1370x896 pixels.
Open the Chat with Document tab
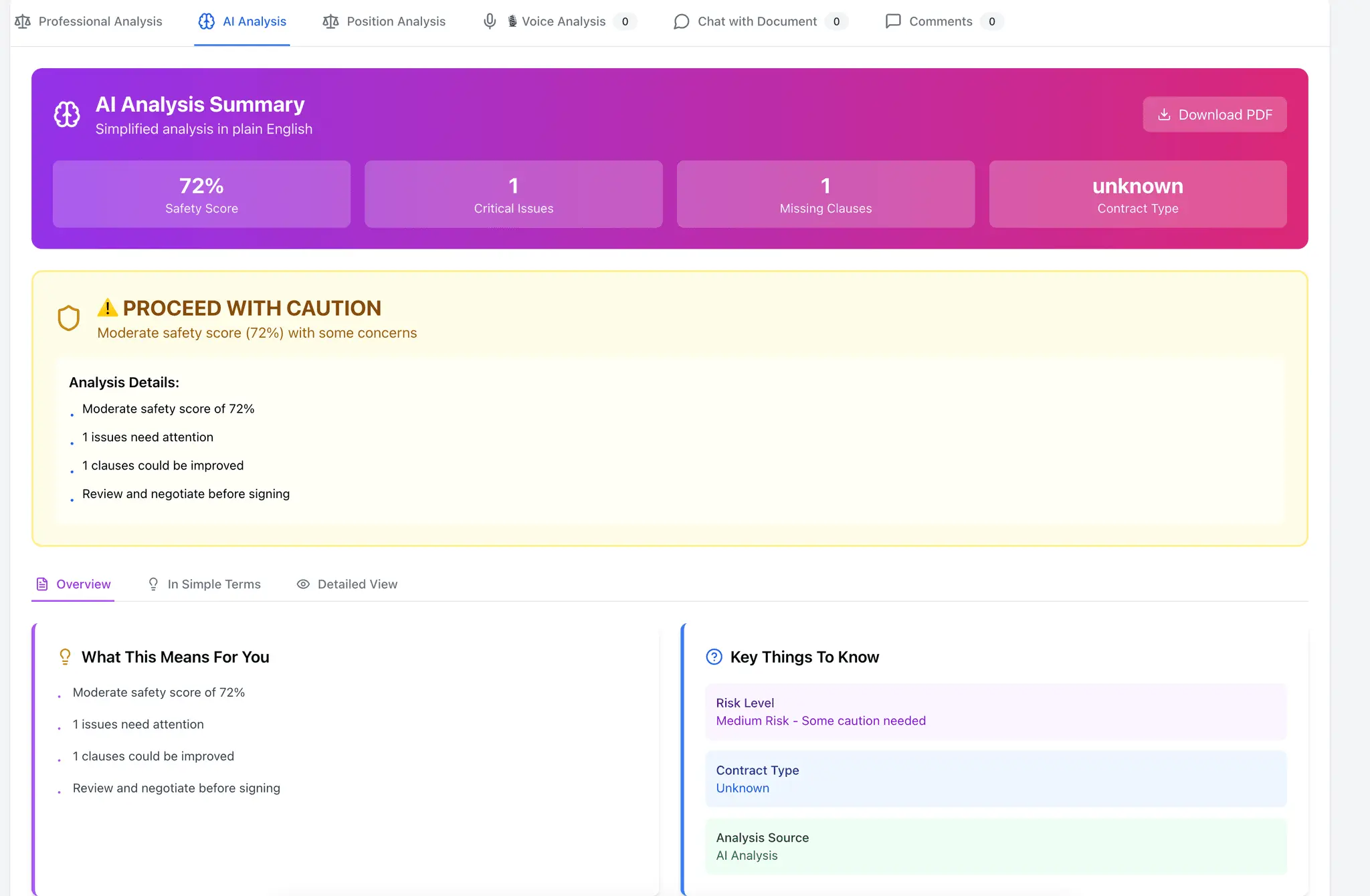pyautogui.click(x=761, y=21)
